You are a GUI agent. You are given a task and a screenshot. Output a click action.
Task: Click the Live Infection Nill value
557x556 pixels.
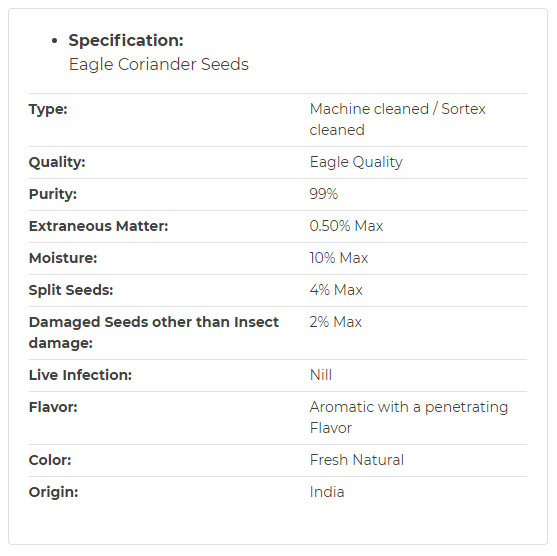321,375
